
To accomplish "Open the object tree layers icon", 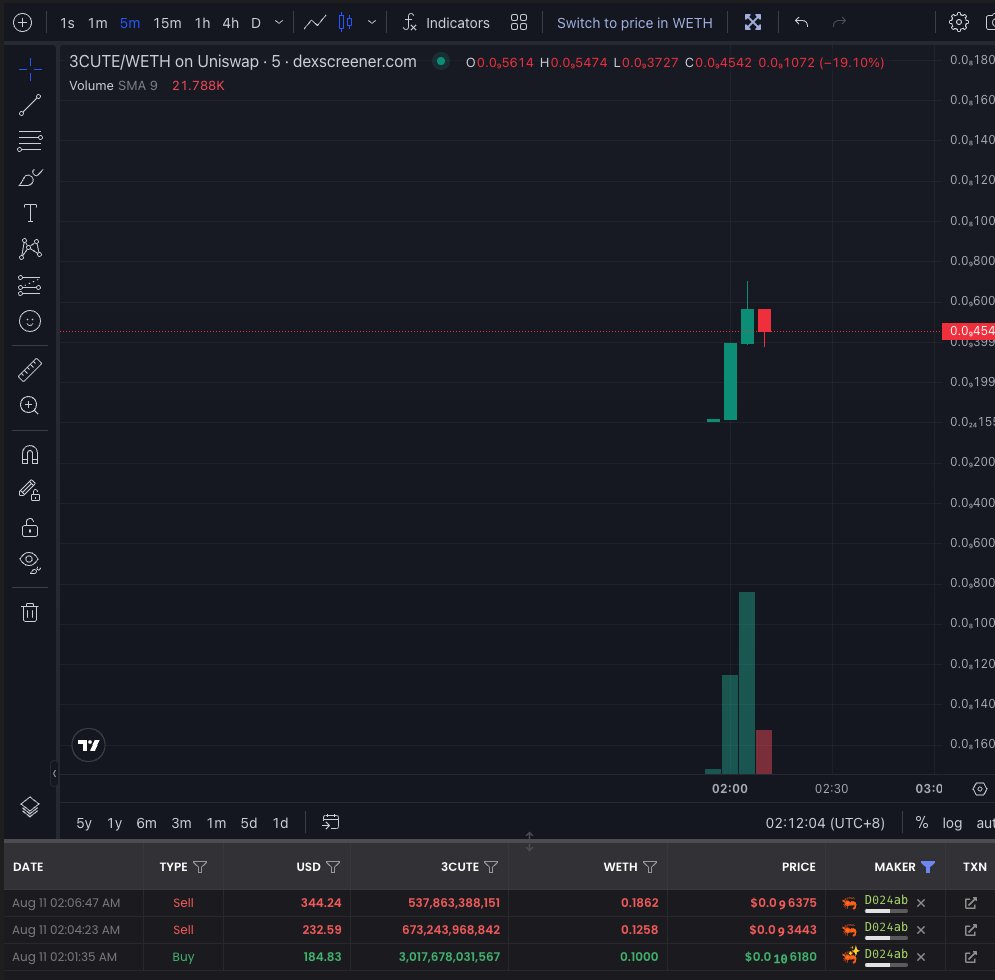I will 30,807.
